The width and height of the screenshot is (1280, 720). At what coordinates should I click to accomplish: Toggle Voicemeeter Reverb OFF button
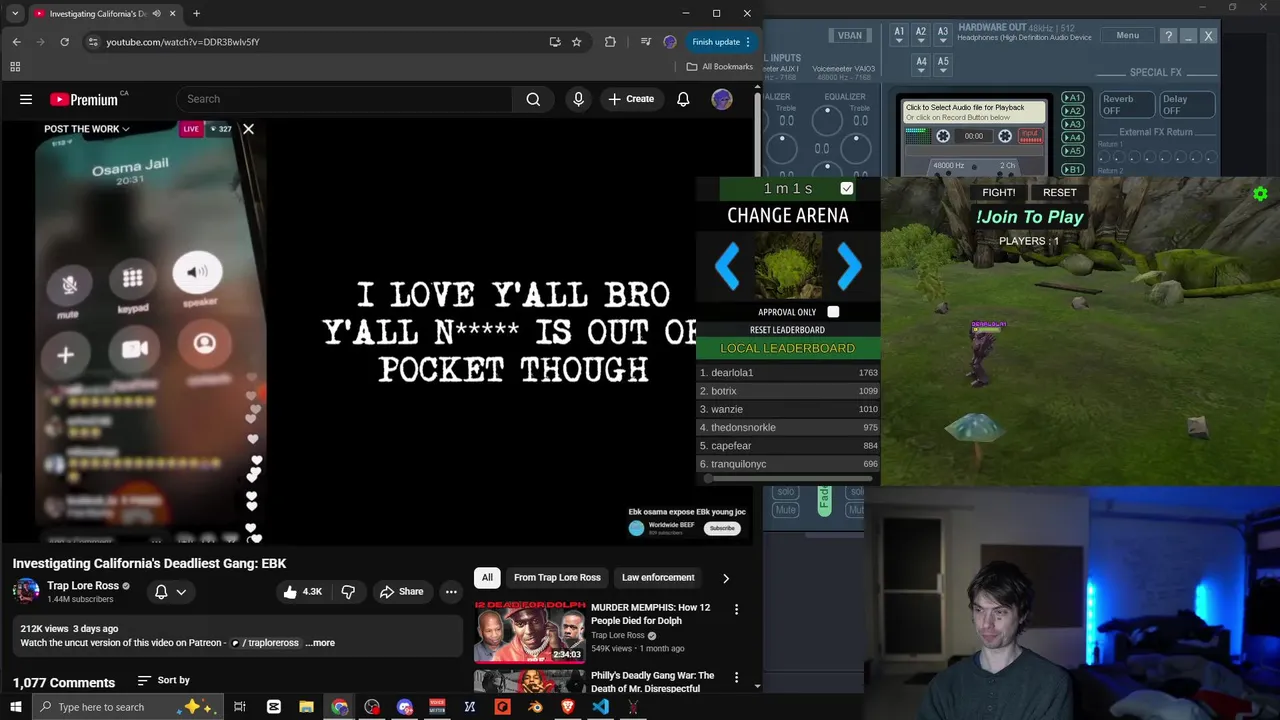1126,105
